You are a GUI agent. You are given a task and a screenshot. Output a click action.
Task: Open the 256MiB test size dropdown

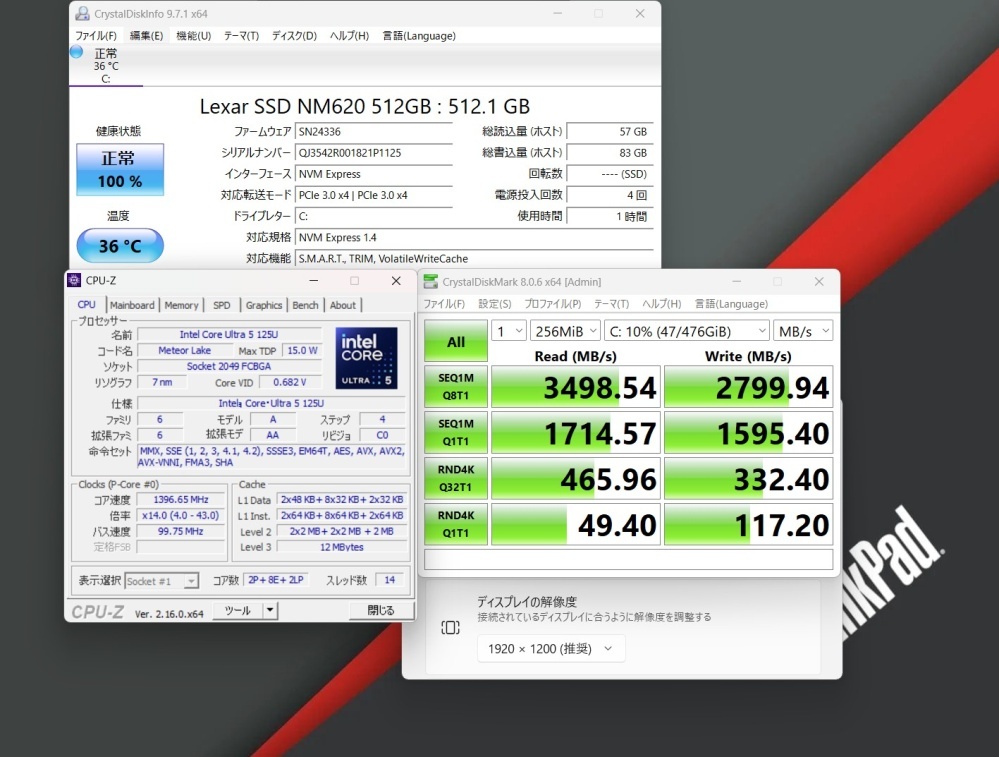[x=564, y=330]
